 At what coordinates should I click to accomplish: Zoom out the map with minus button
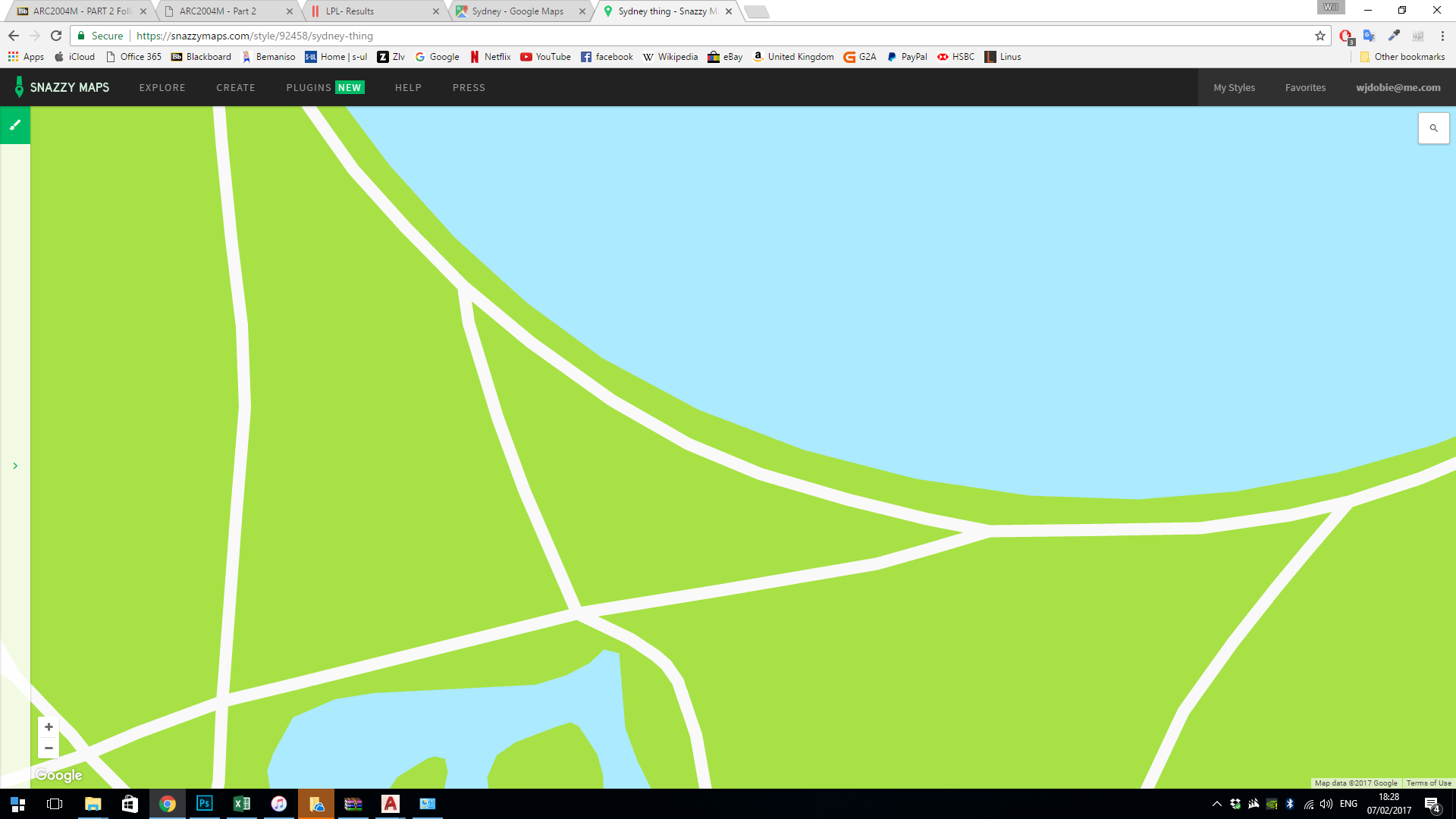click(x=49, y=748)
